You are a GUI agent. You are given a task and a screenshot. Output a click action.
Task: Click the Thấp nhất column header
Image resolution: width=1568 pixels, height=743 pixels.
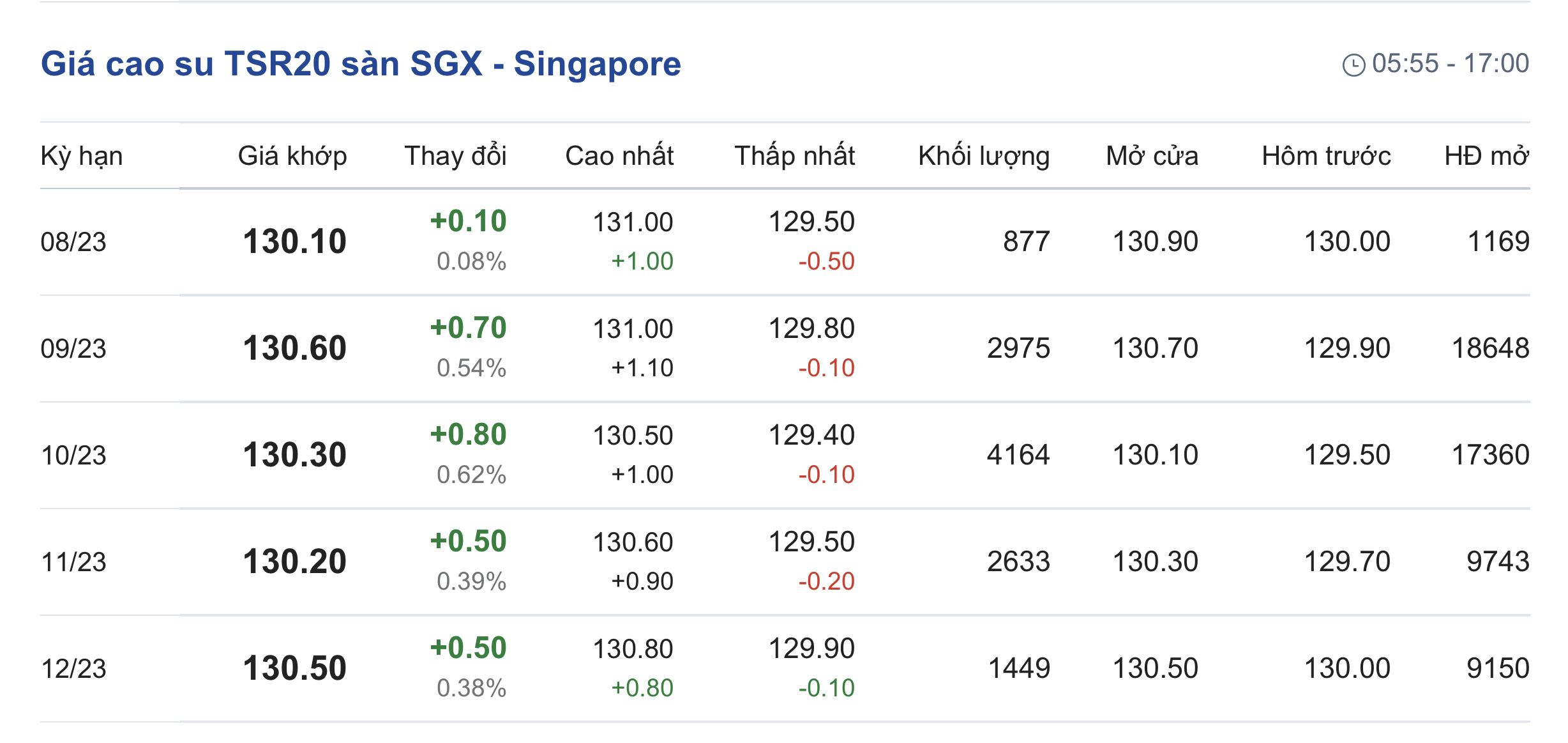click(794, 156)
